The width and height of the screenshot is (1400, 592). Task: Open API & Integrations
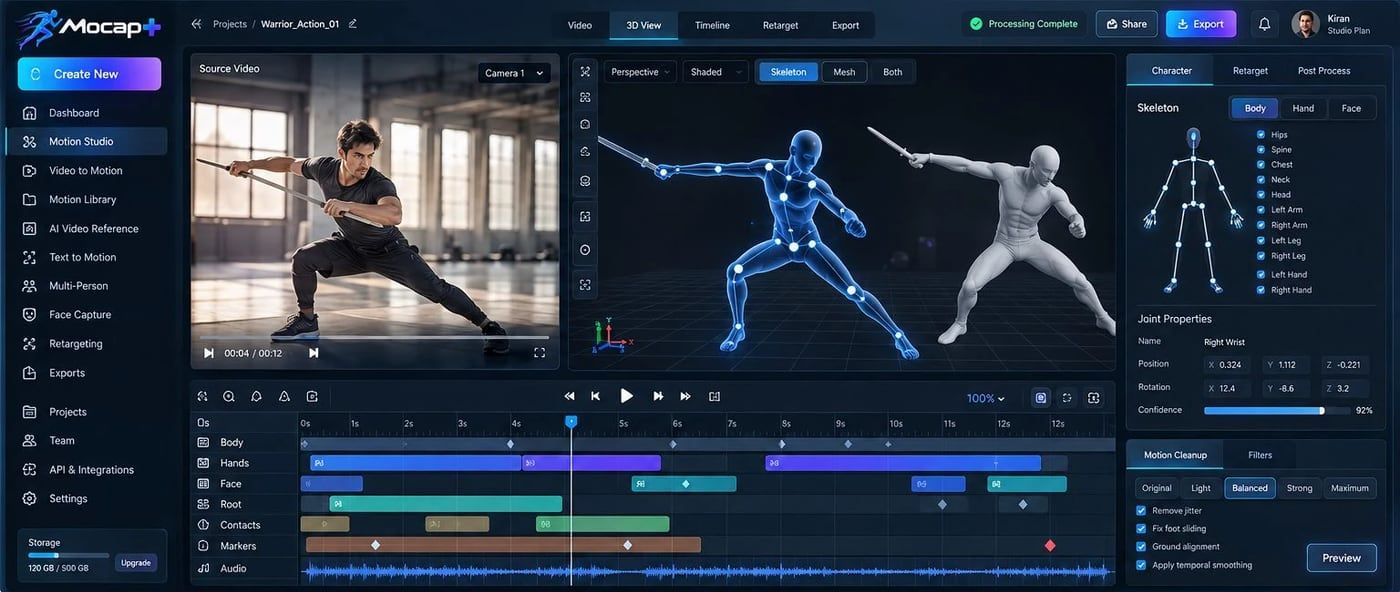tap(85, 470)
